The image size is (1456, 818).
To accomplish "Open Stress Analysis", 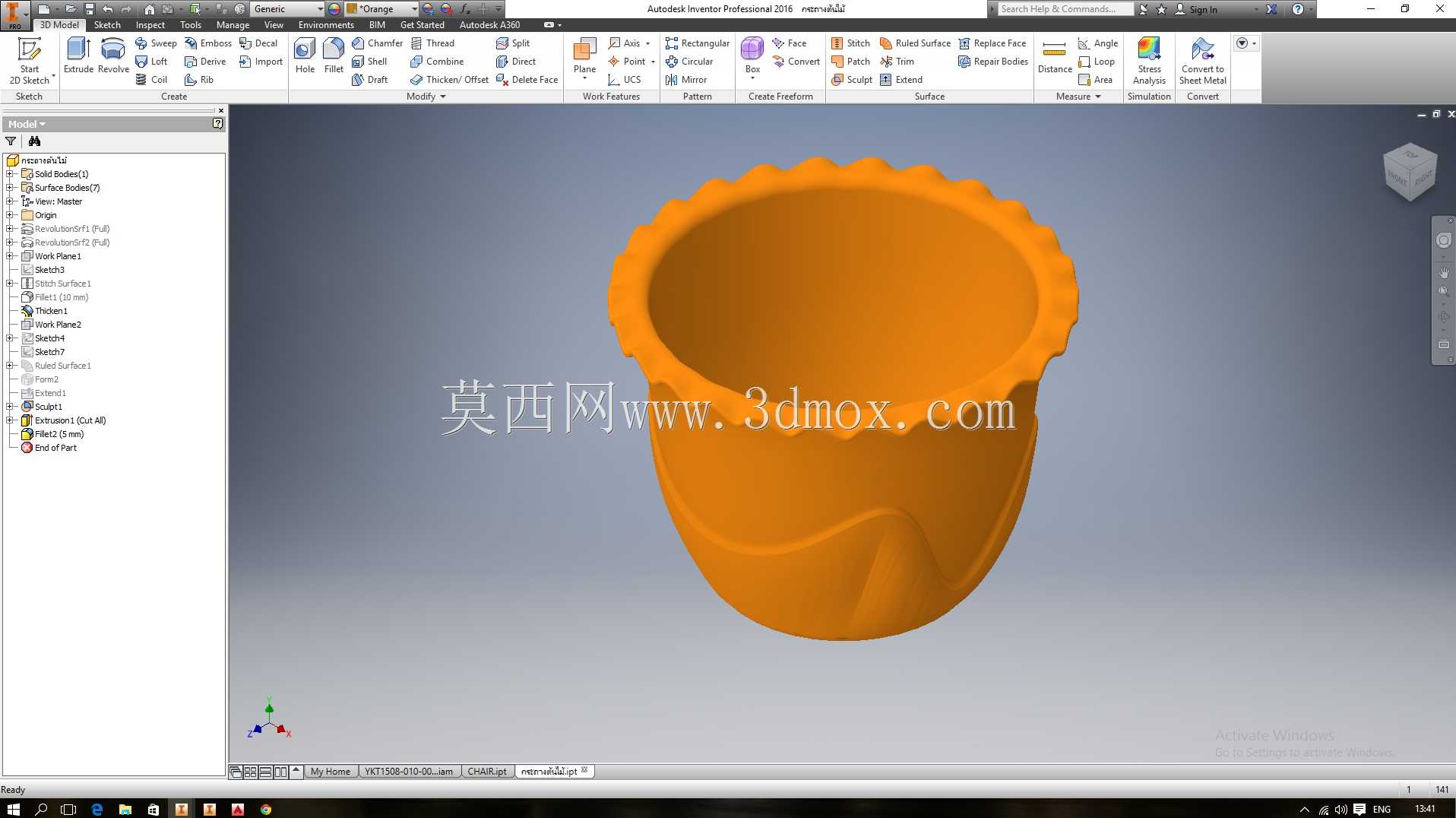I will pos(1149,61).
